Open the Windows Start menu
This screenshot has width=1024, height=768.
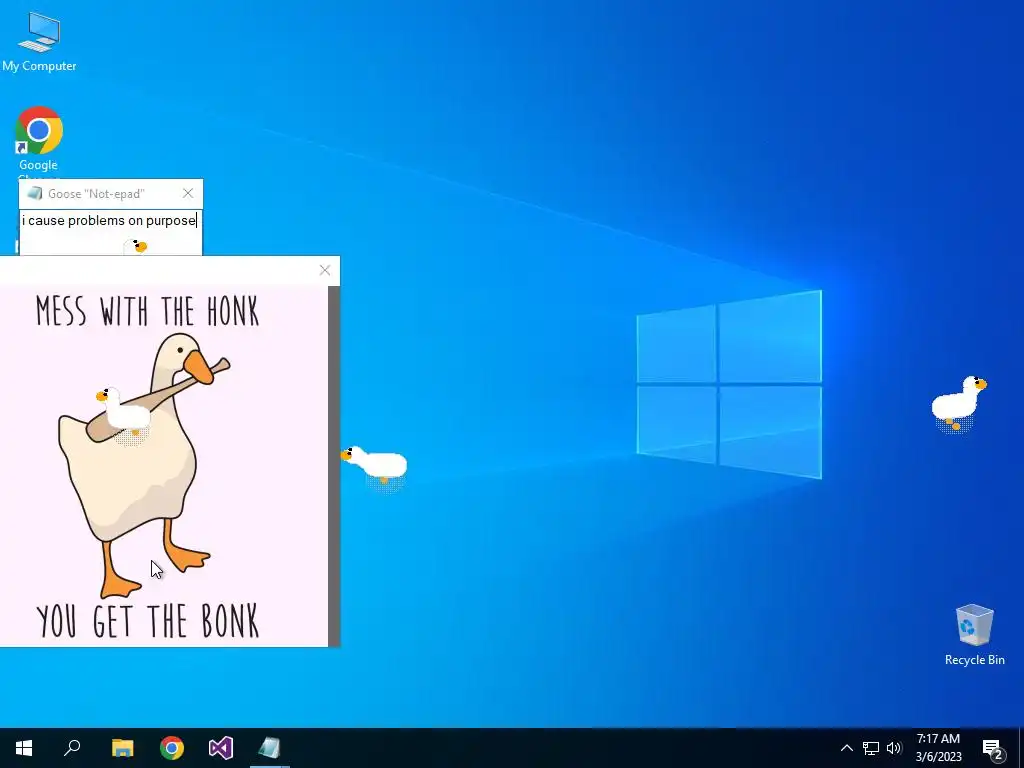[x=24, y=748]
